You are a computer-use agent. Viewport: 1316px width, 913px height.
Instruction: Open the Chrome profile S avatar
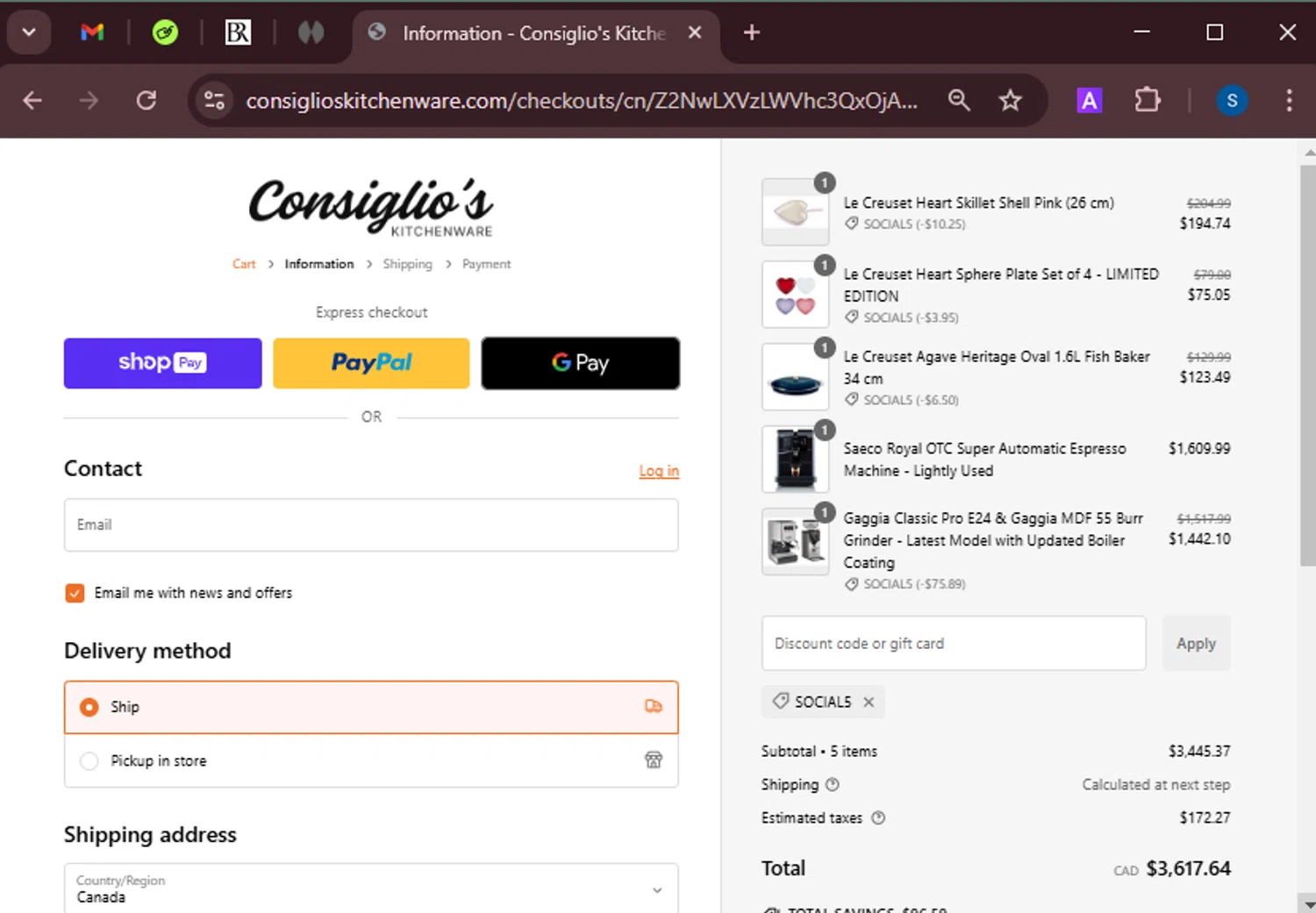(x=1232, y=101)
